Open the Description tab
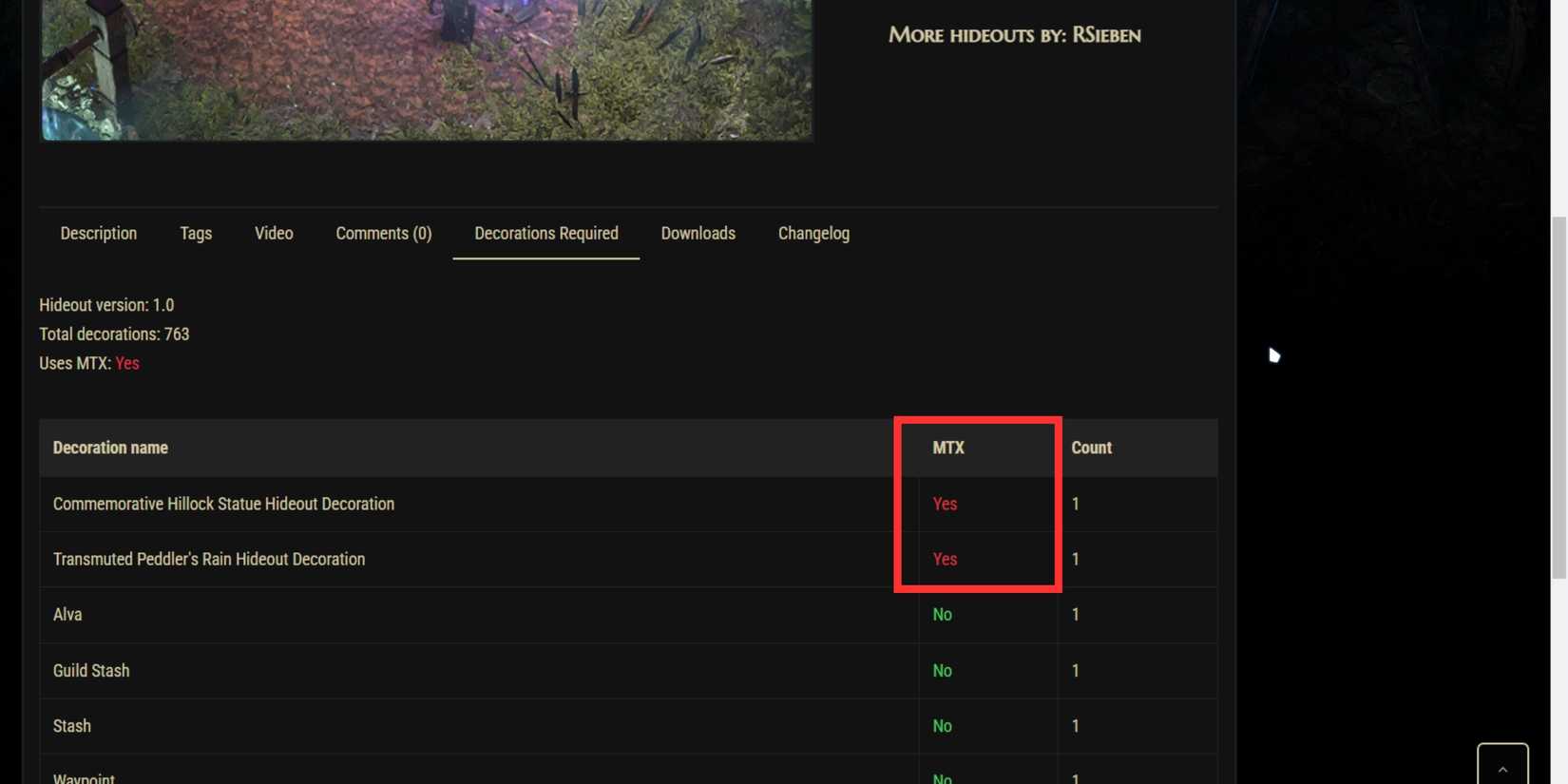1568x784 pixels. tap(98, 234)
